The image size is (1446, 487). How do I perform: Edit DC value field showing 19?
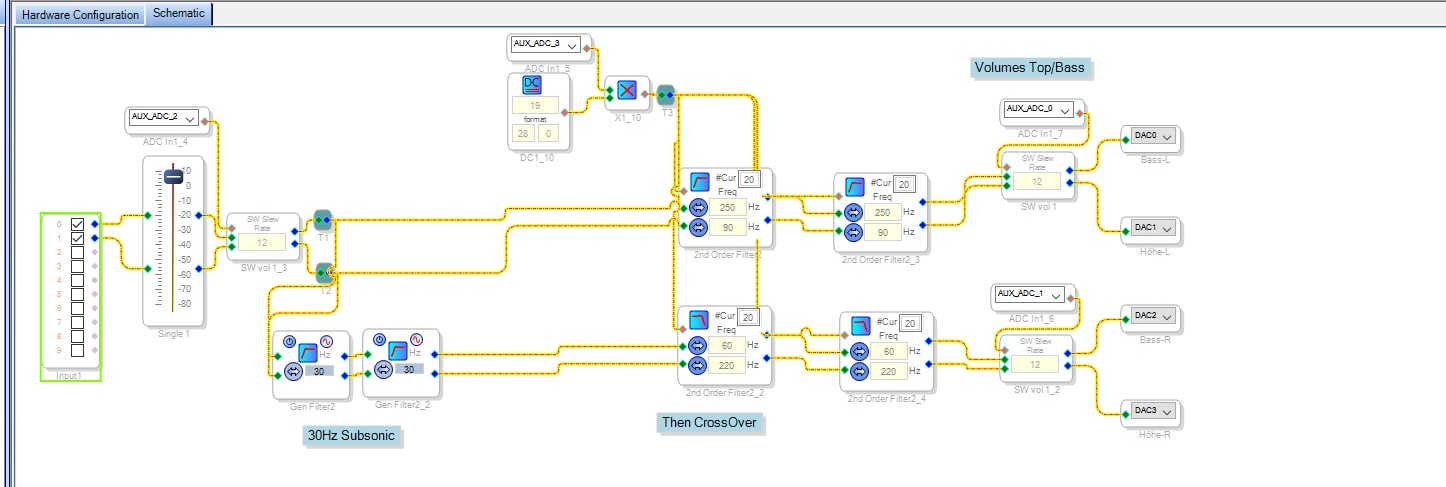[x=535, y=105]
